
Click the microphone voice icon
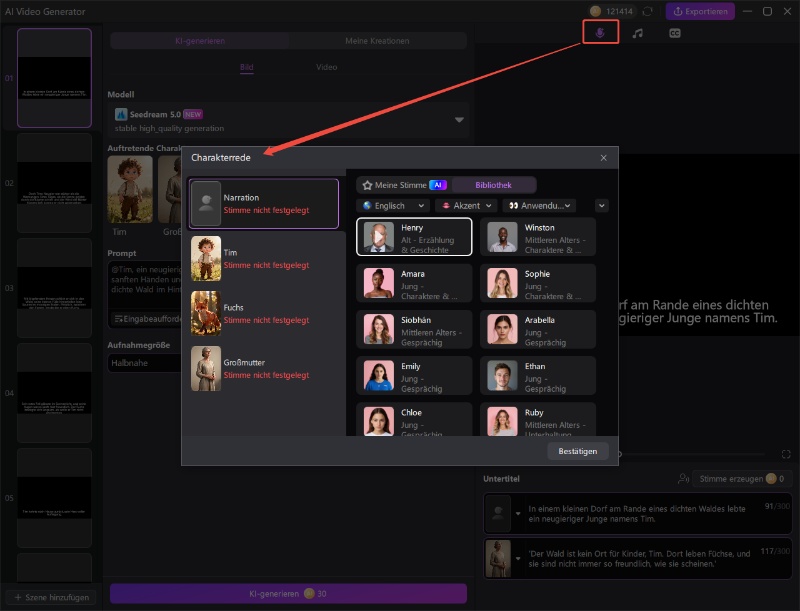tap(600, 32)
